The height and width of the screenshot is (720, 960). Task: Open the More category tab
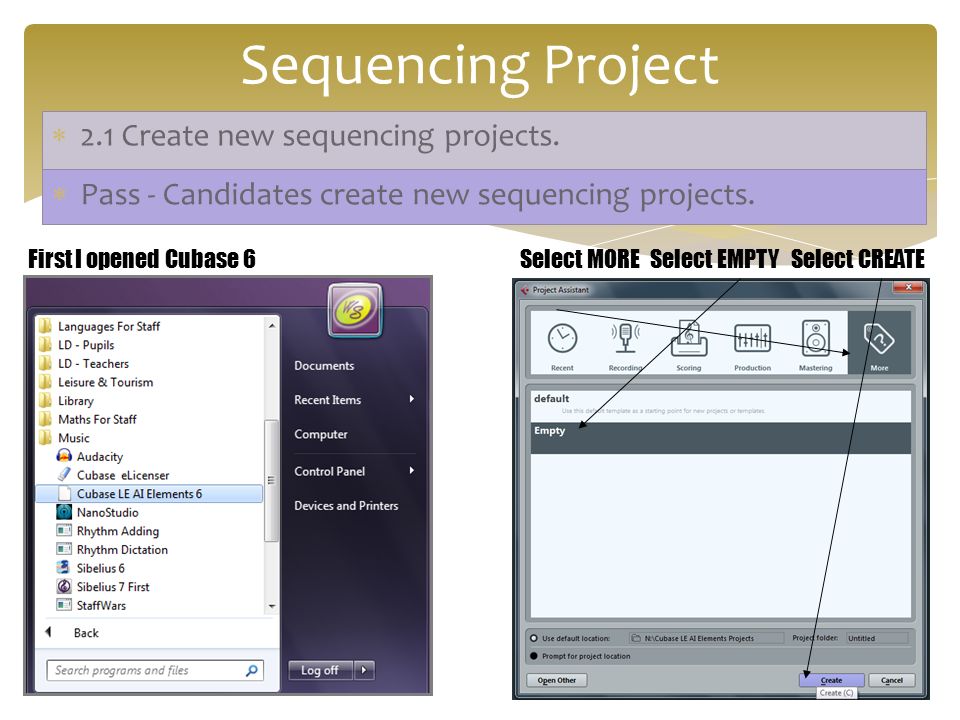(x=879, y=343)
